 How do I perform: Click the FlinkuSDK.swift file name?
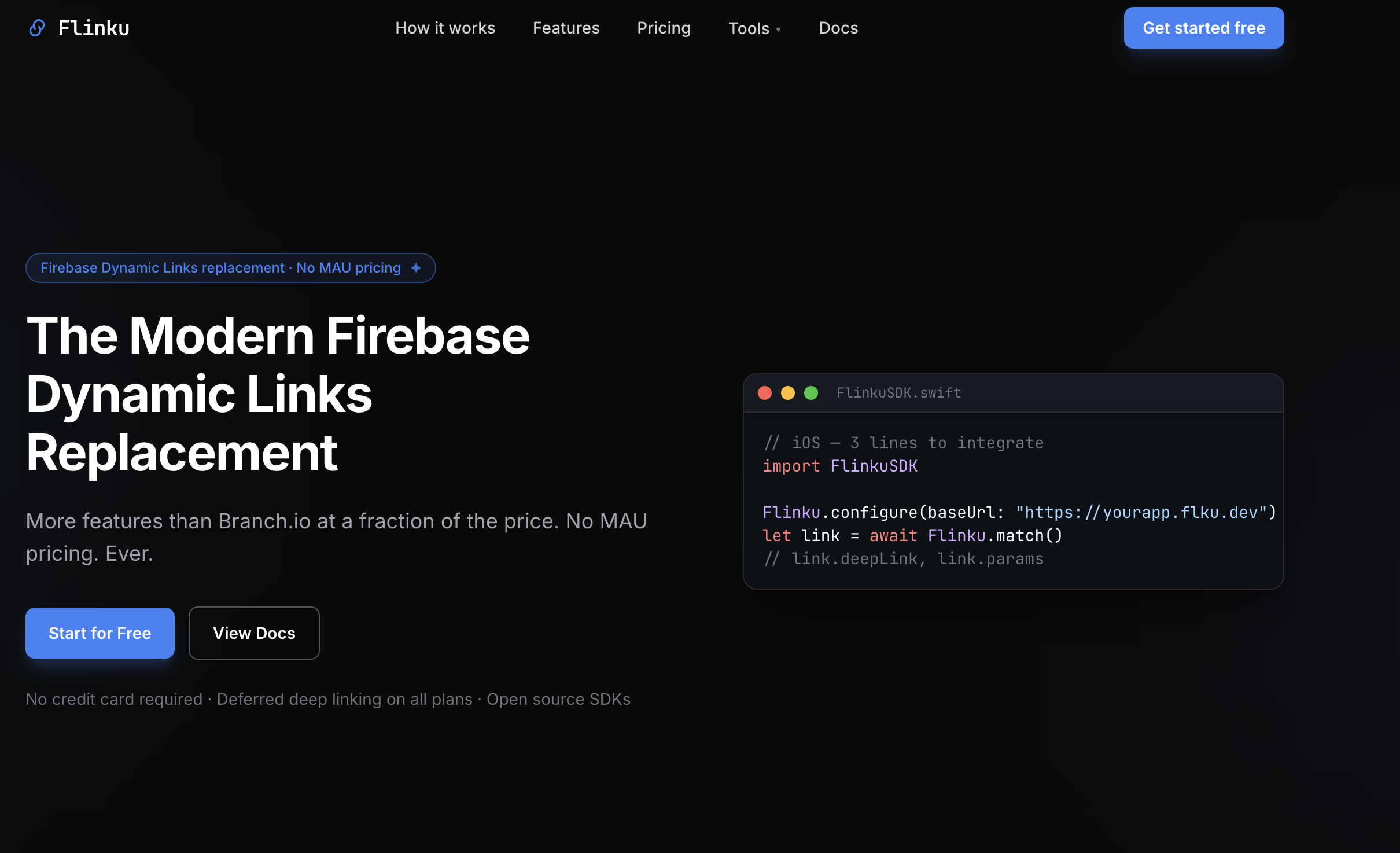(x=898, y=393)
